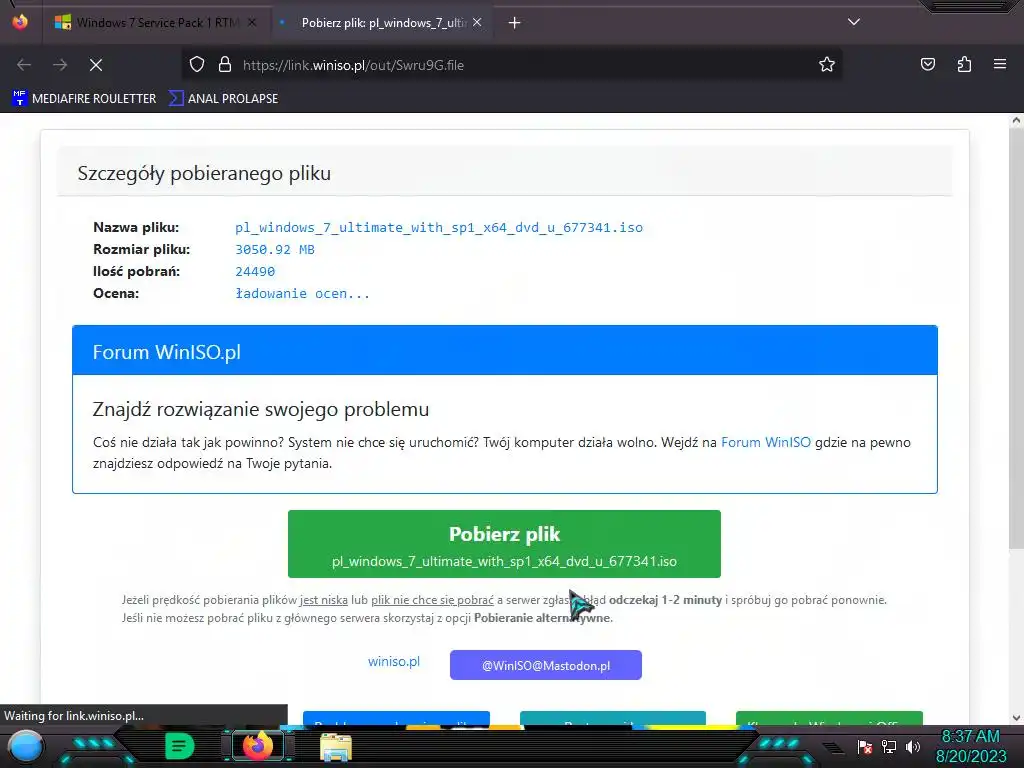Click the scrollbar up arrow
Viewport: 1024px width, 768px height.
tap(1016, 120)
